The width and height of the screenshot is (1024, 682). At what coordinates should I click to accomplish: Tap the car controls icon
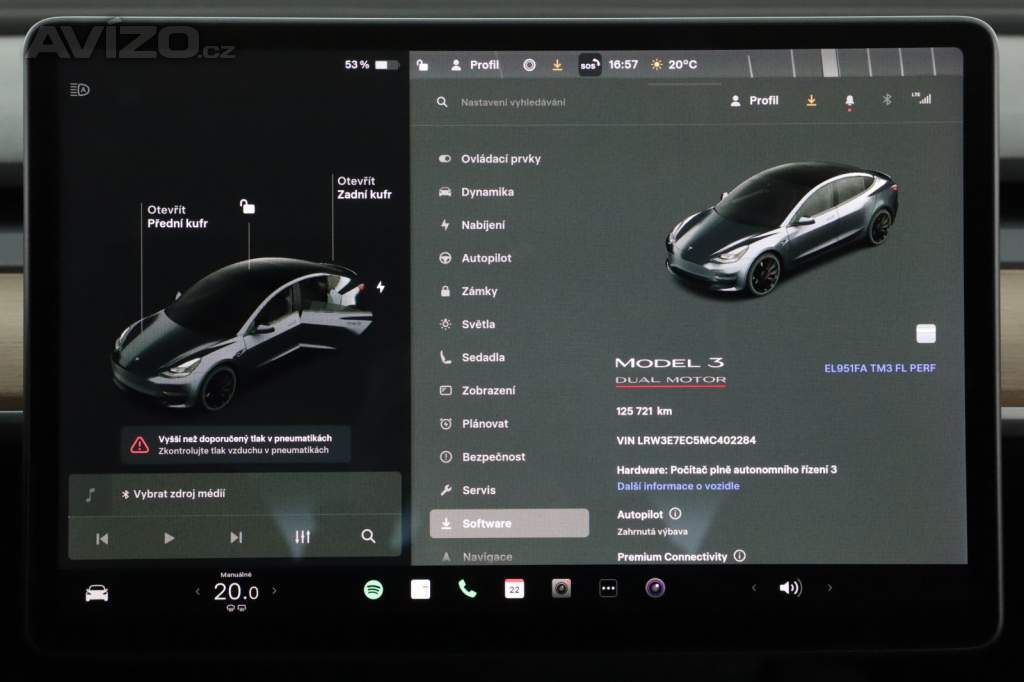tap(97, 593)
